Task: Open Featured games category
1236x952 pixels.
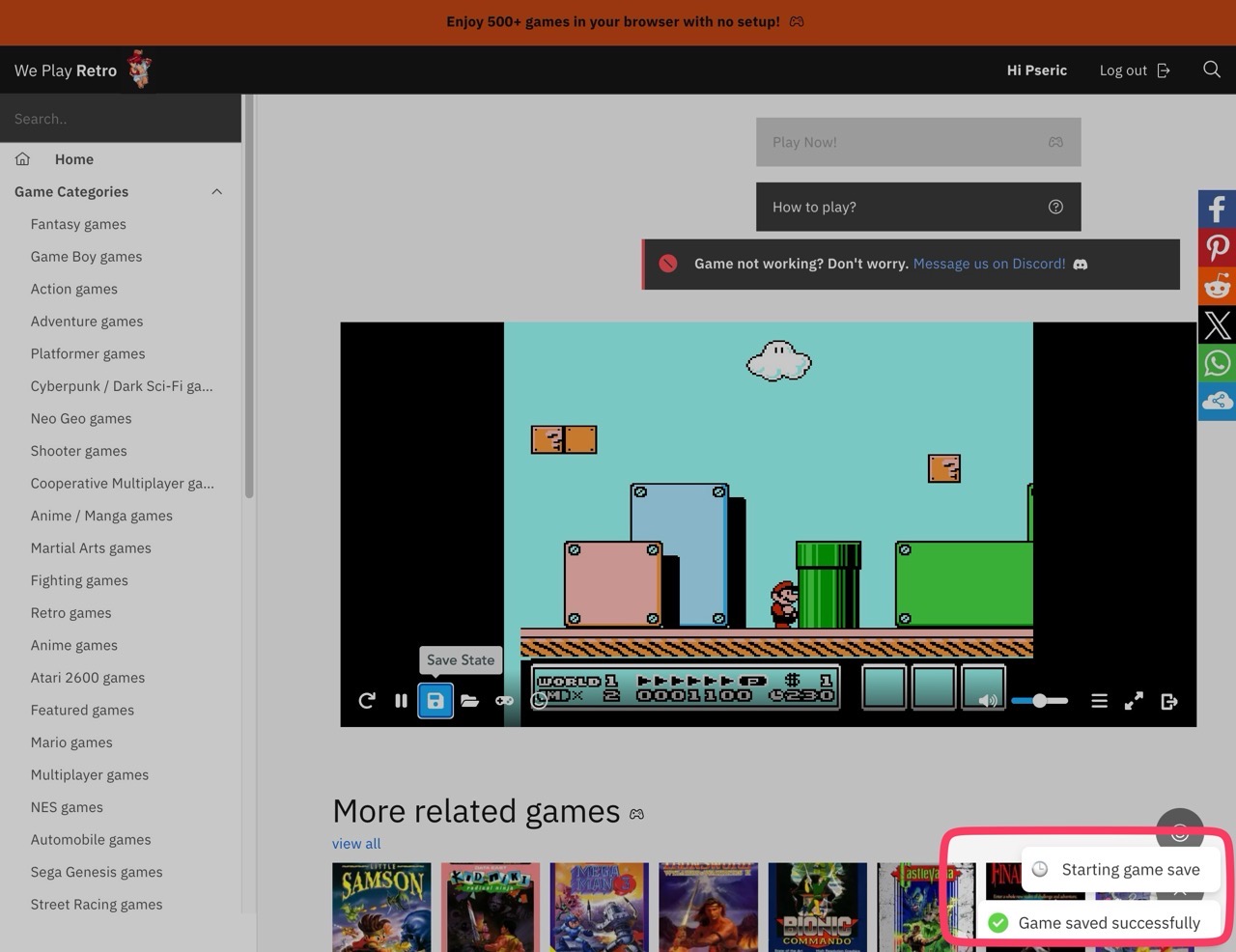Action: [82, 710]
